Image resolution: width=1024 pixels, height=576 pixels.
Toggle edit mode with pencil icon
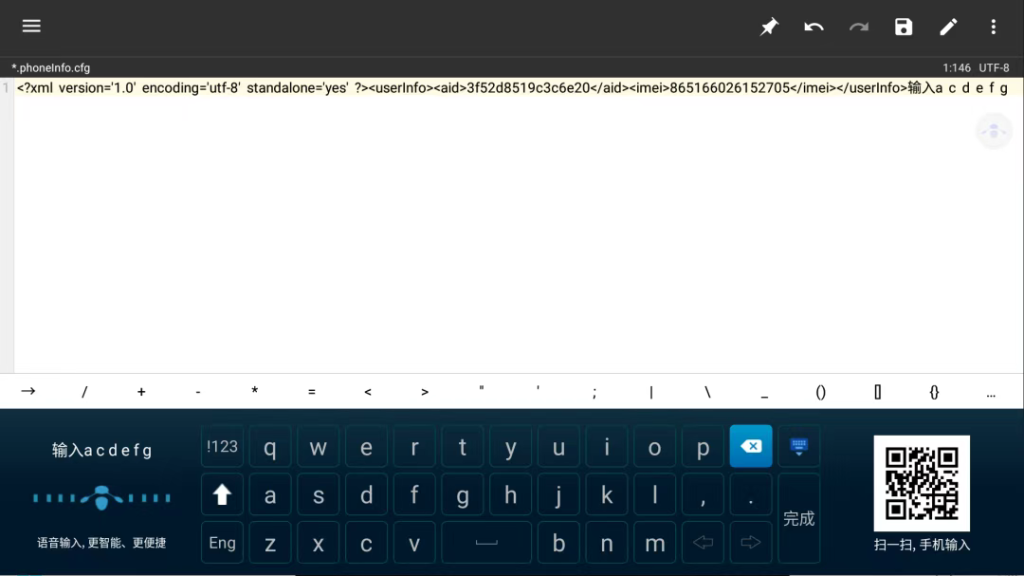point(948,27)
